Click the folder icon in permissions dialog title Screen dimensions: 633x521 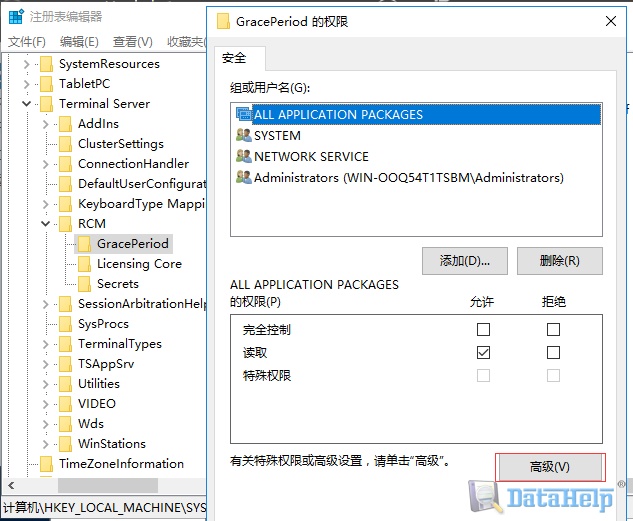(x=223, y=21)
